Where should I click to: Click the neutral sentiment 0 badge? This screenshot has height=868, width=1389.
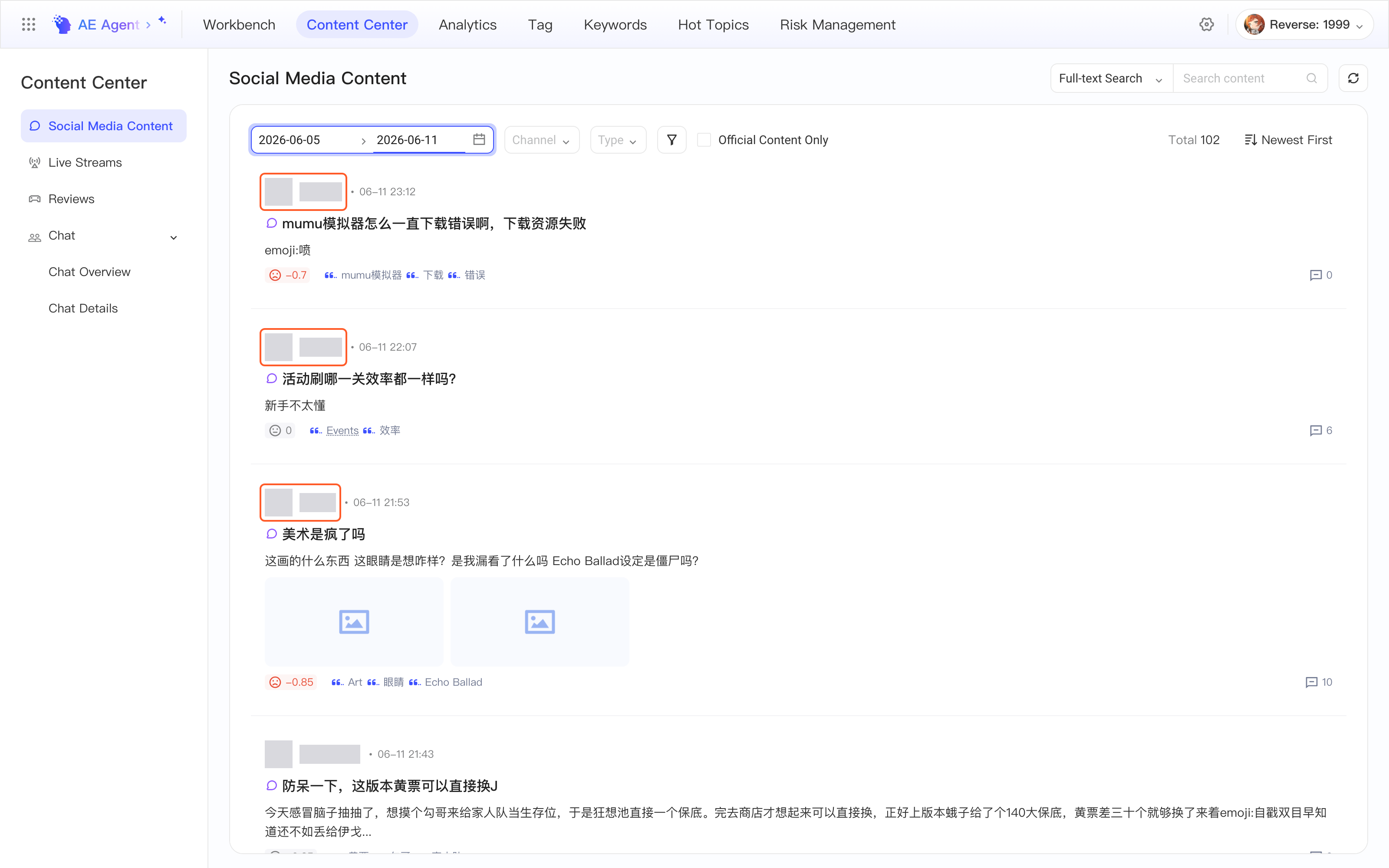[280, 431]
